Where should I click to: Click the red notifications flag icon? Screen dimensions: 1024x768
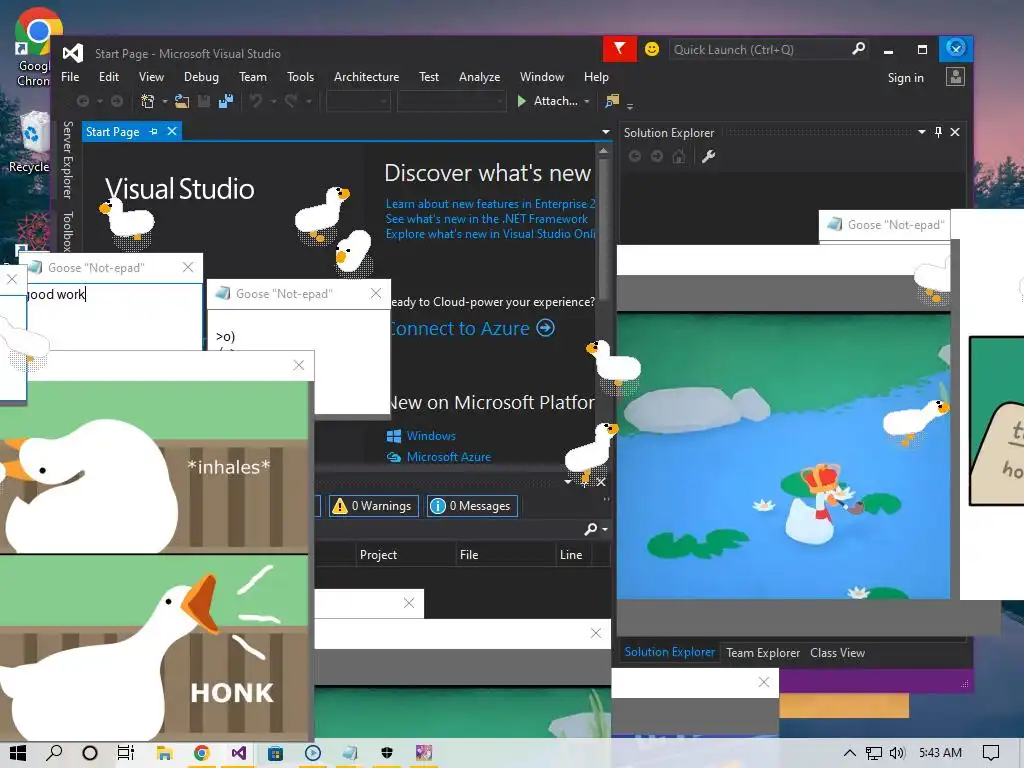click(x=619, y=48)
